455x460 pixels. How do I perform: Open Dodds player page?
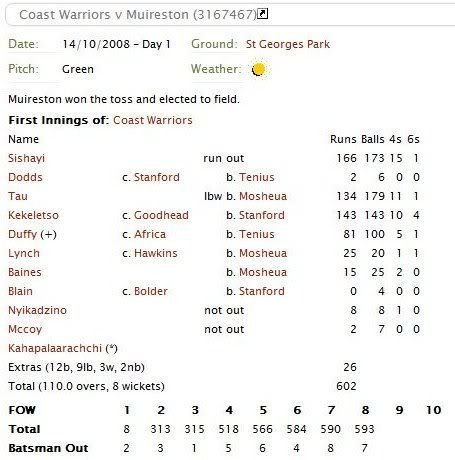pyautogui.click(x=25, y=177)
